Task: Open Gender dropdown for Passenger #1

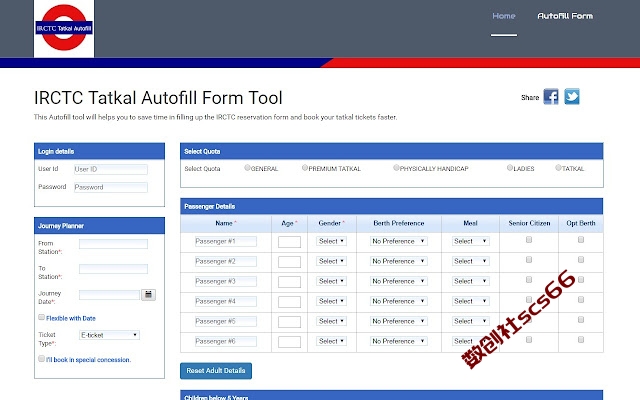Action: [x=331, y=241]
